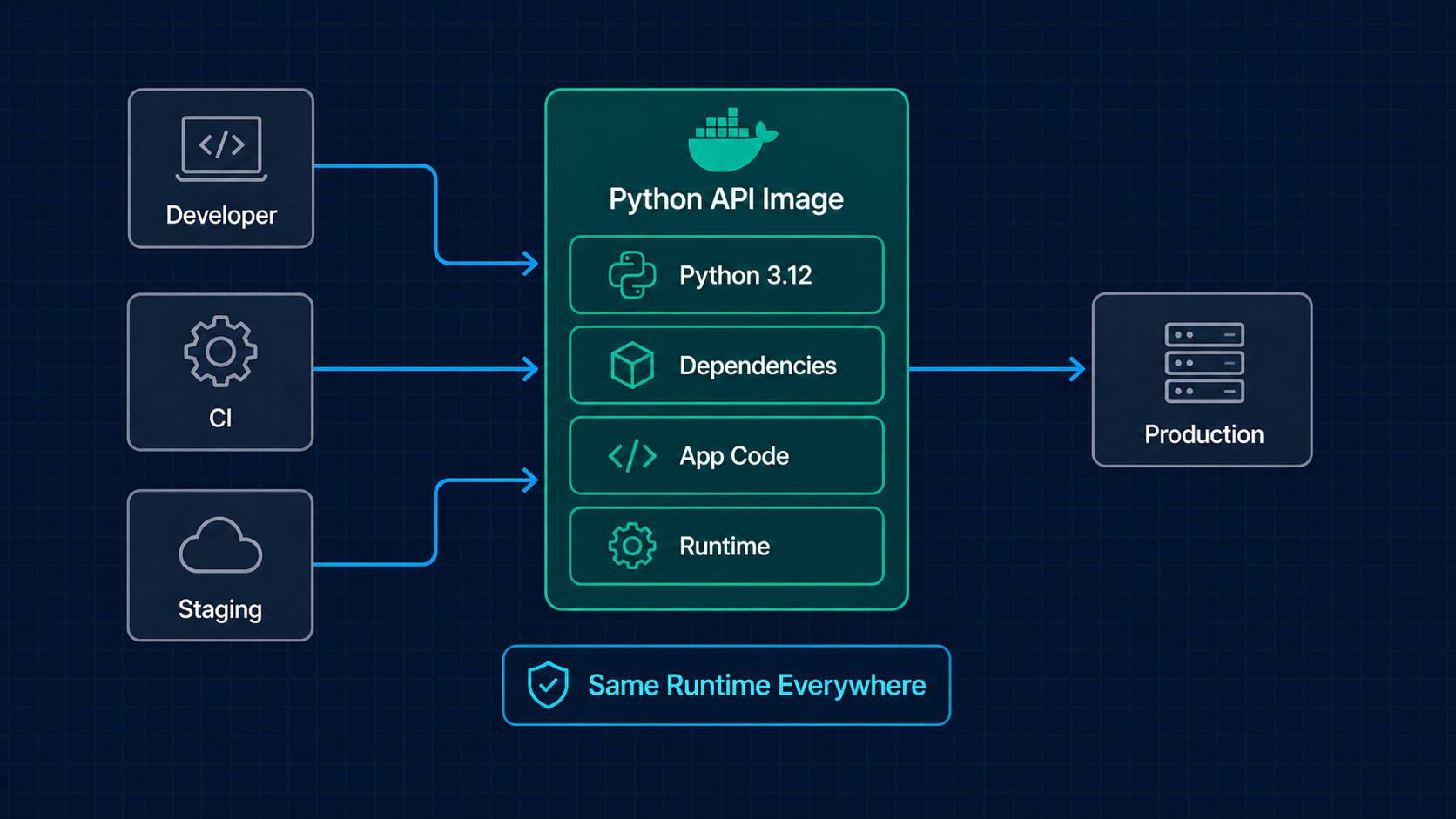Select the Python 3.12 layer box
The width and height of the screenshot is (1456, 819).
pos(726,275)
